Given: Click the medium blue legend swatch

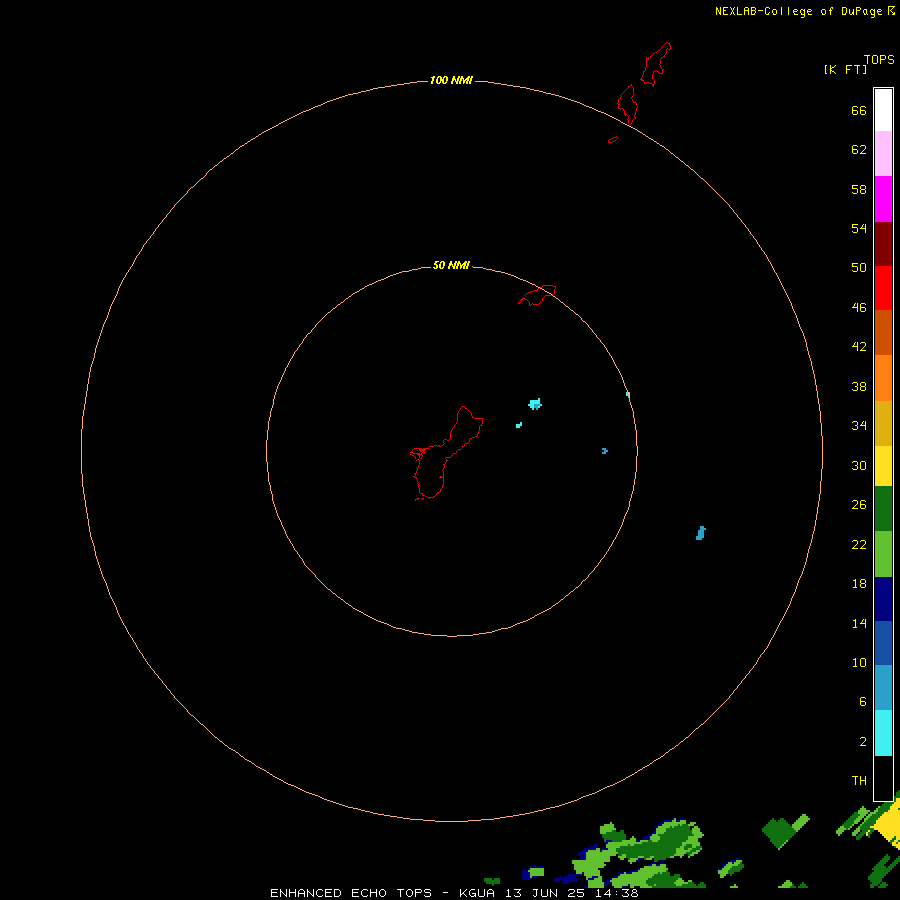Looking at the screenshot, I should (x=883, y=643).
